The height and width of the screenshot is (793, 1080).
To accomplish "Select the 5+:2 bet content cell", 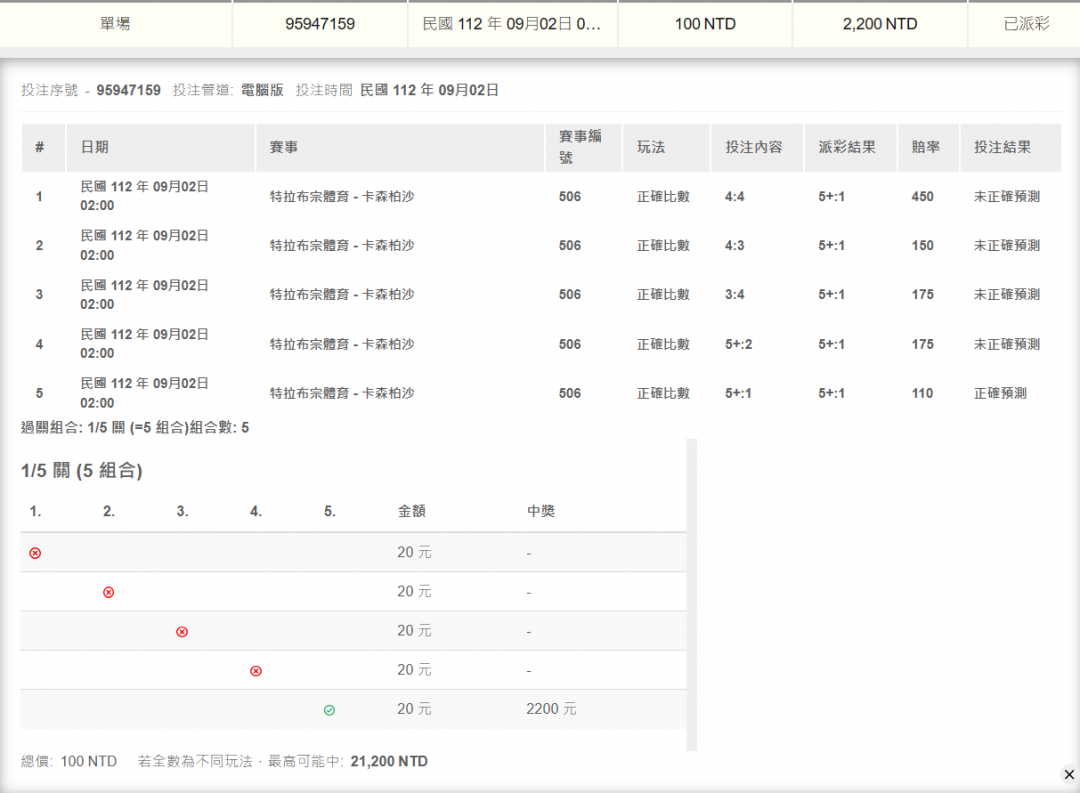I will click(738, 344).
